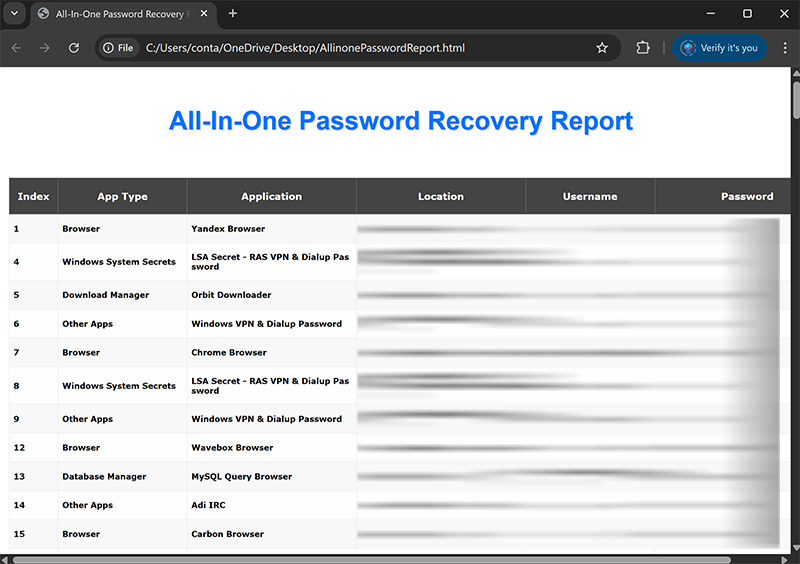Select the All-In-One Password Recovery tab

(x=123, y=14)
